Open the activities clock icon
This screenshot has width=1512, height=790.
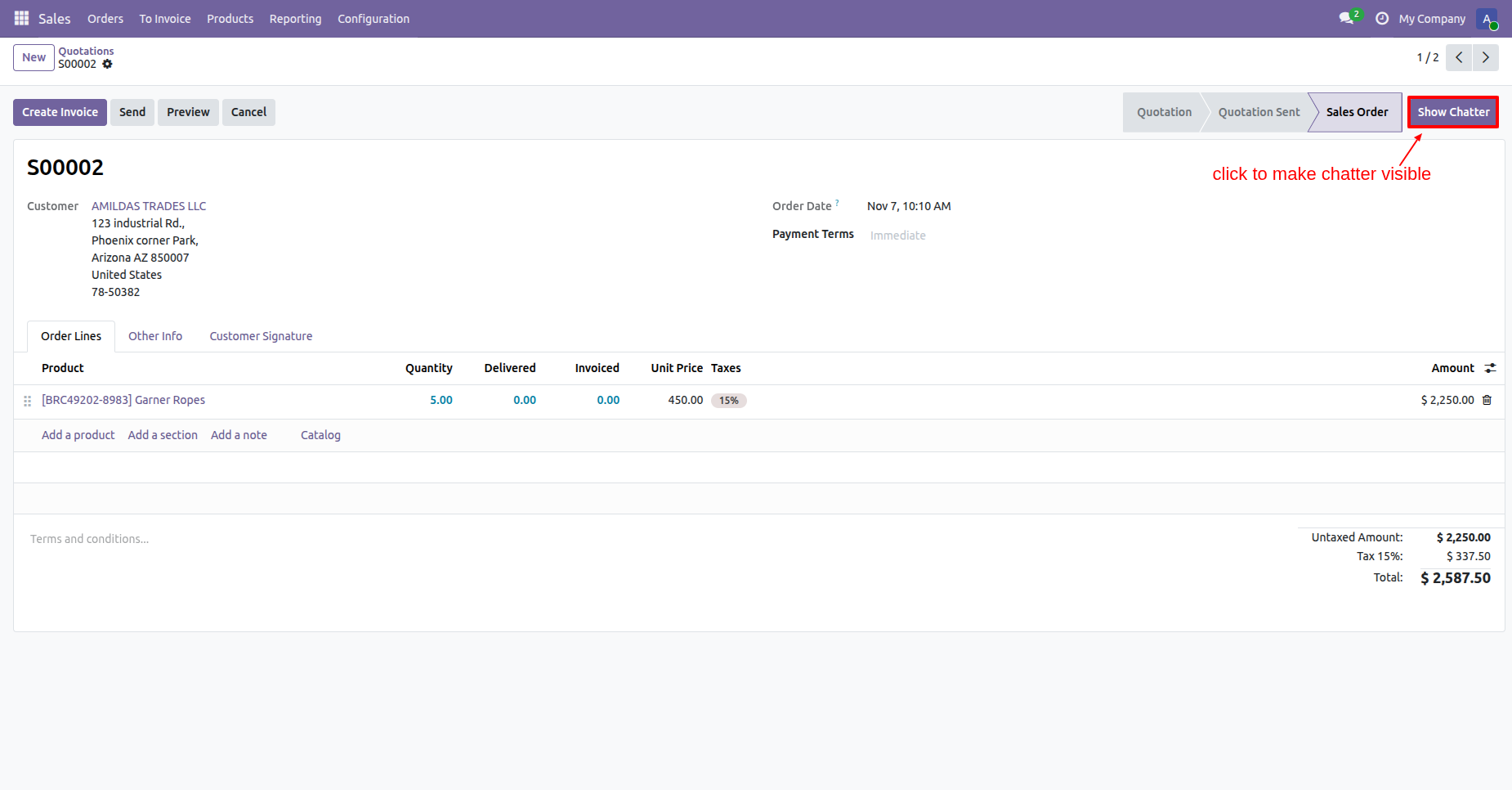pyautogui.click(x=1382, y=18)
